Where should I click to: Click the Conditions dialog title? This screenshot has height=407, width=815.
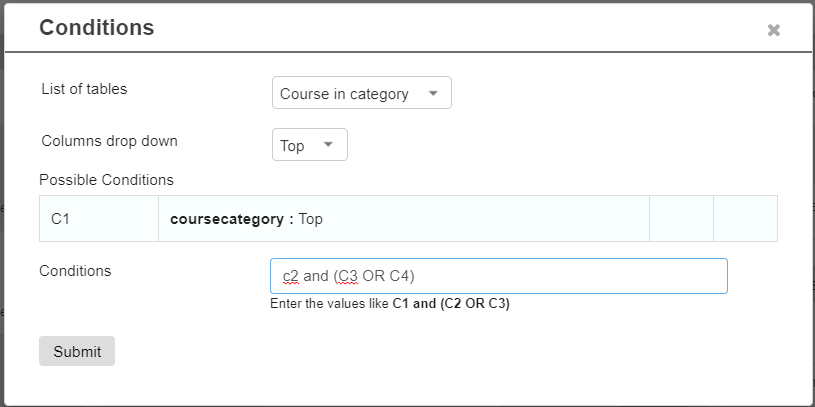[97, 28]
